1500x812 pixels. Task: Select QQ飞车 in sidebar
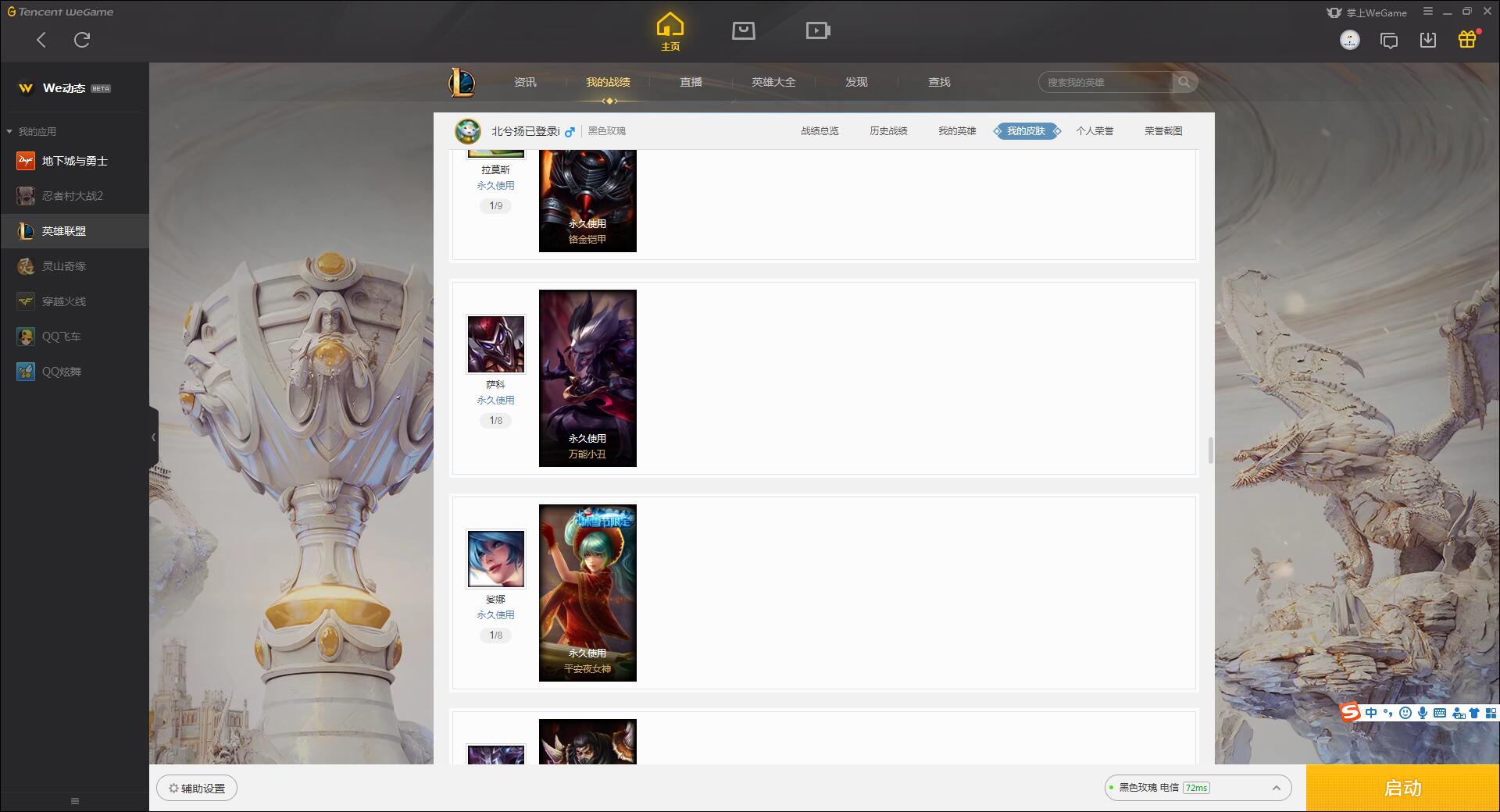(x=74, y=337)
